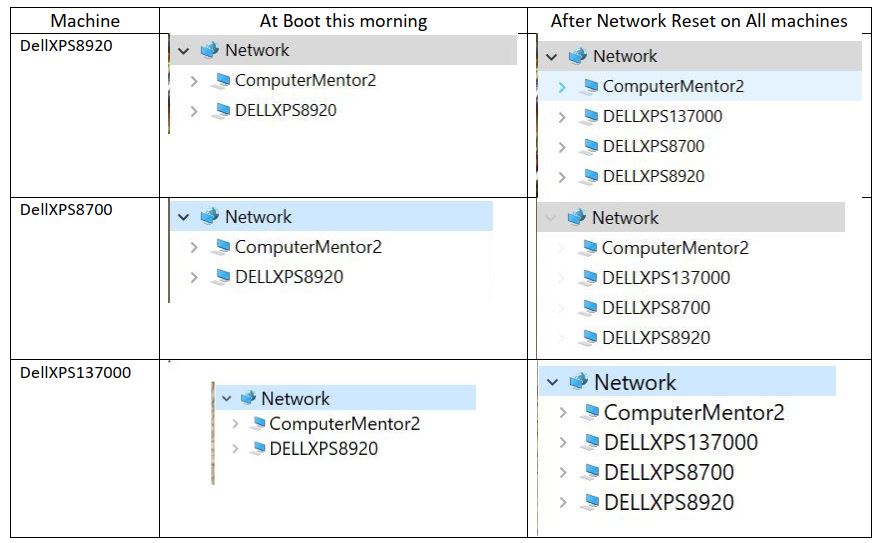879x543 pixels.
Task: Select ComputerMentor2 label in DellXPS8700 row's boot tree
Action: point(308,247)
